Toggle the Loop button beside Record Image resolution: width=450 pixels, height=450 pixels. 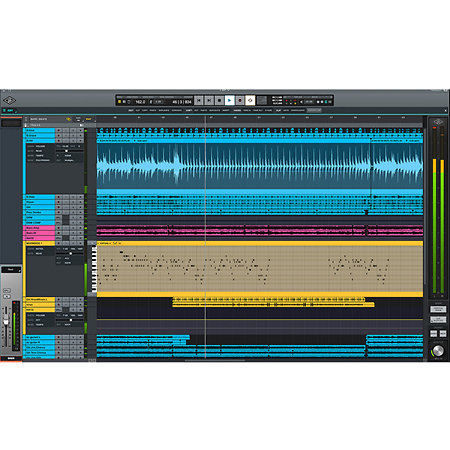point(250,100)
